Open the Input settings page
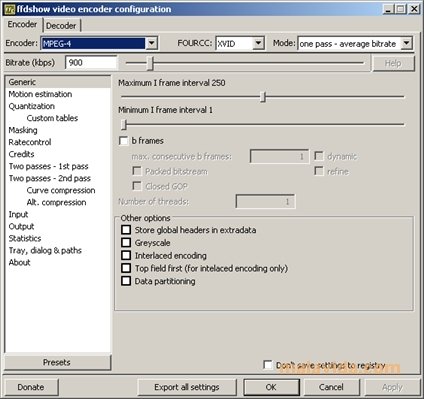The image size is (424, 399). click(x=18, y=214)
